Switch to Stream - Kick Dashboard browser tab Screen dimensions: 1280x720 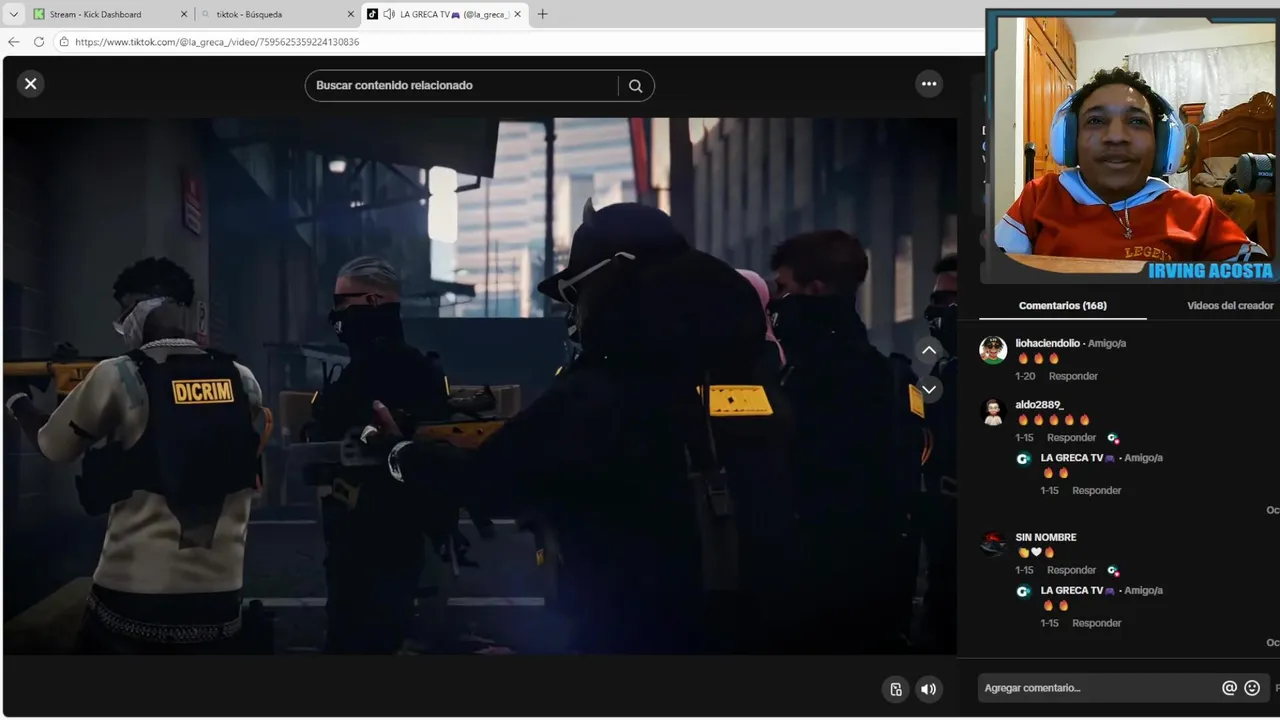click(x=110, y=14)
